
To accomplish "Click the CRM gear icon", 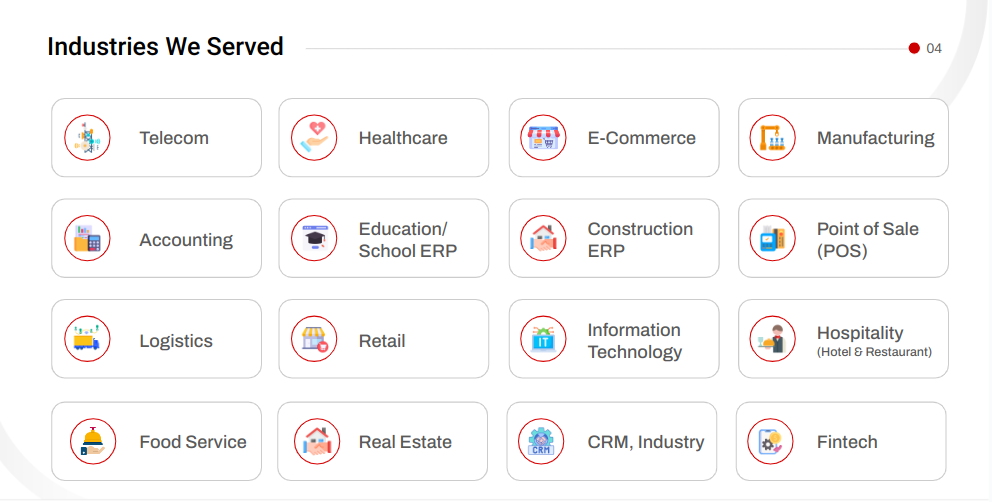I will [x=541, y=441].
